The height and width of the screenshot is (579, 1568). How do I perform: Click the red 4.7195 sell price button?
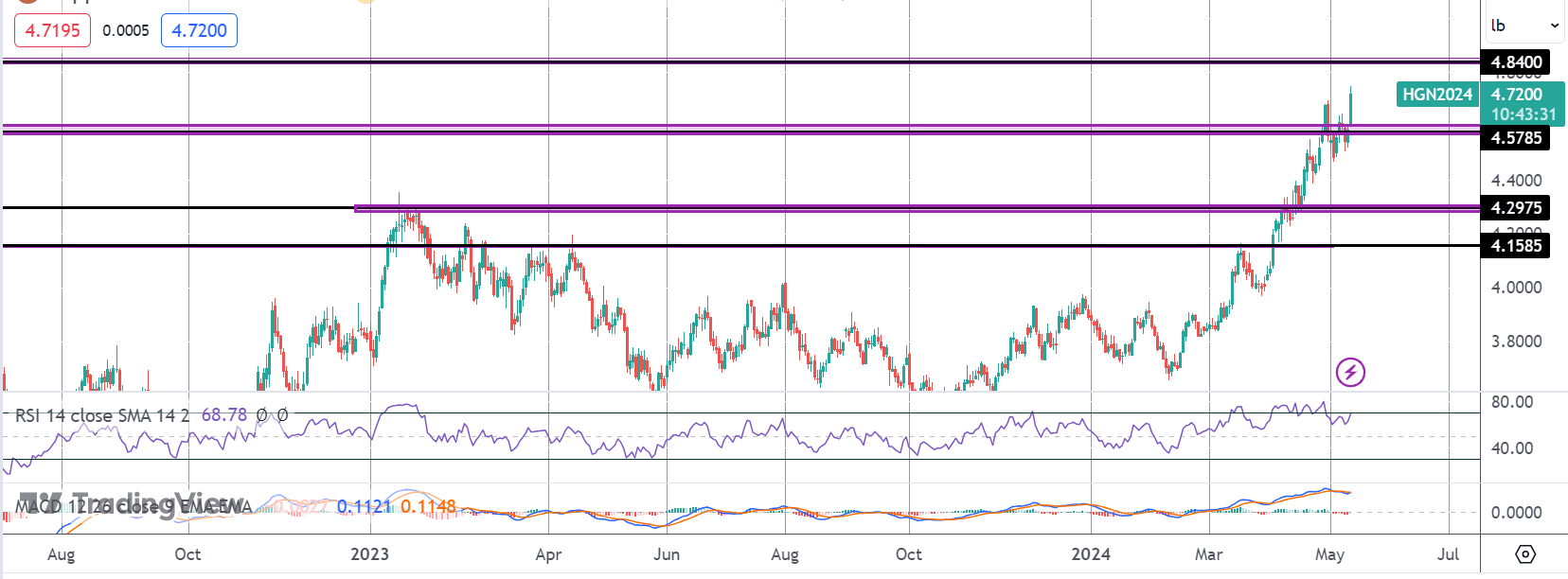pos(52,30)
